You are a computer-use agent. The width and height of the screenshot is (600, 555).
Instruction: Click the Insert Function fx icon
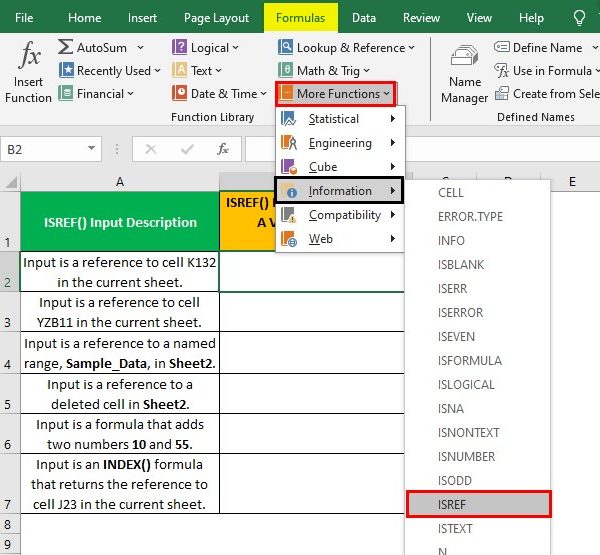(29, 56)
